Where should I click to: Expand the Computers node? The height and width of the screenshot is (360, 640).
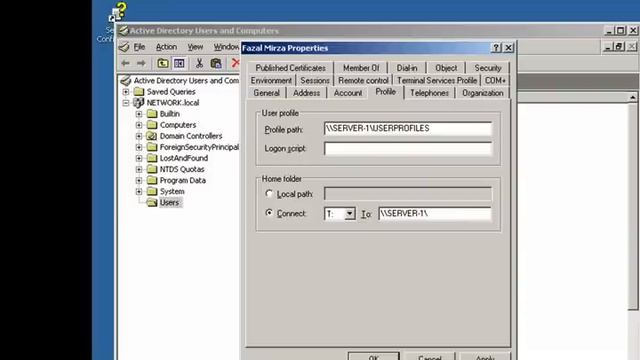pos(139,125)
